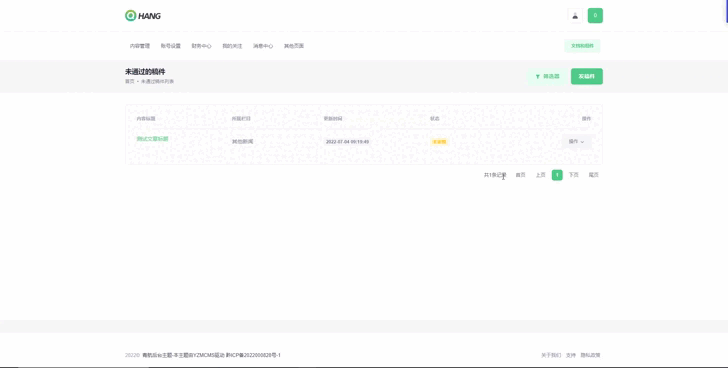Open the 支持 footer link
728x368 pixels.
coord(571,355)
